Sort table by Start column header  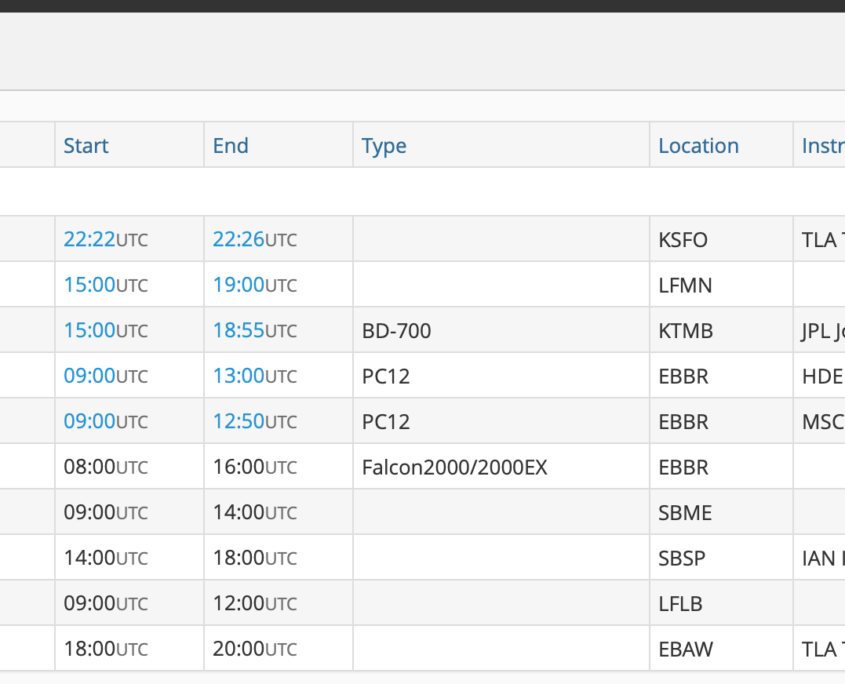(x=86, y=146)
